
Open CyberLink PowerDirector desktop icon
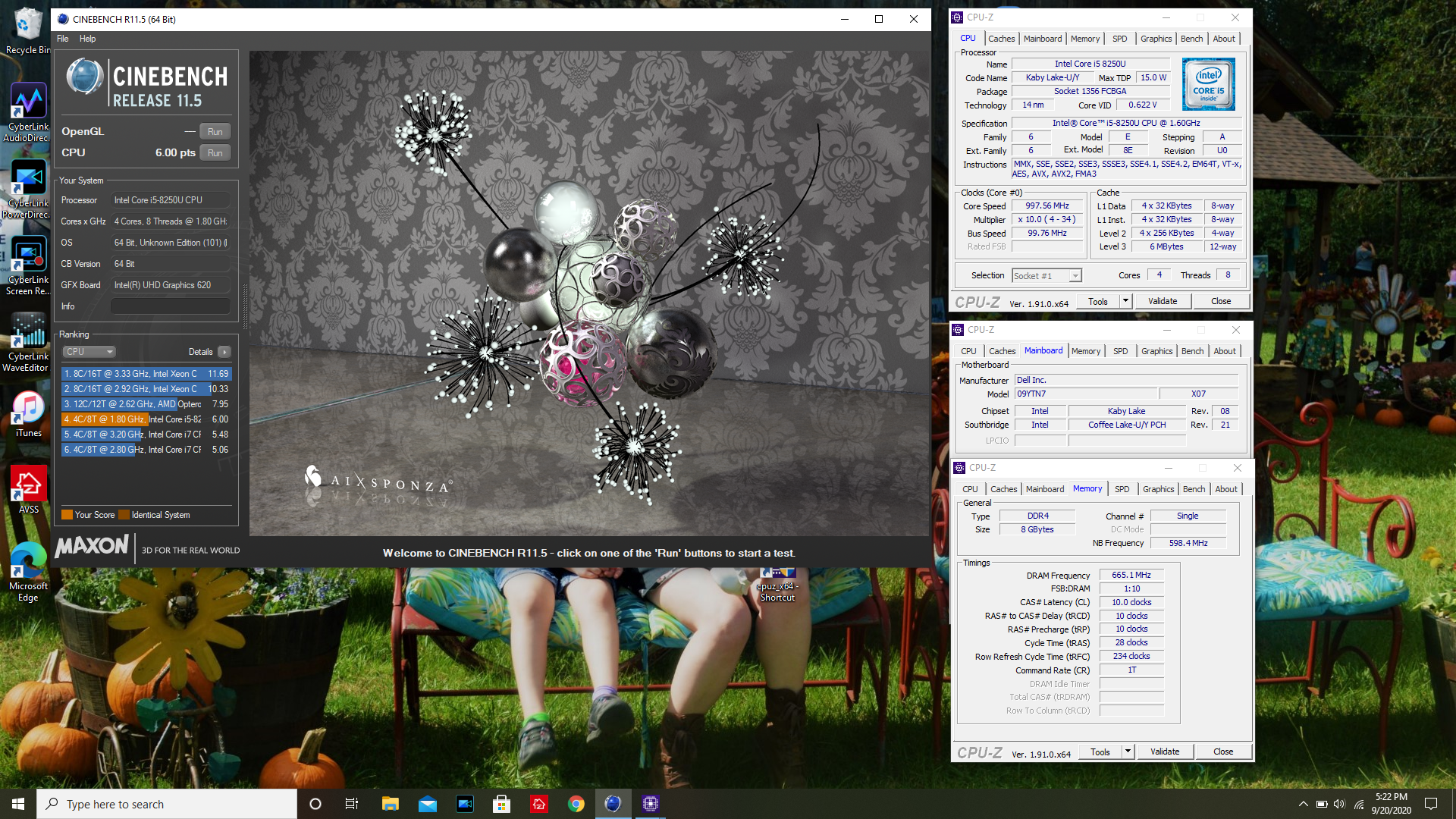(x=27, y=190)
